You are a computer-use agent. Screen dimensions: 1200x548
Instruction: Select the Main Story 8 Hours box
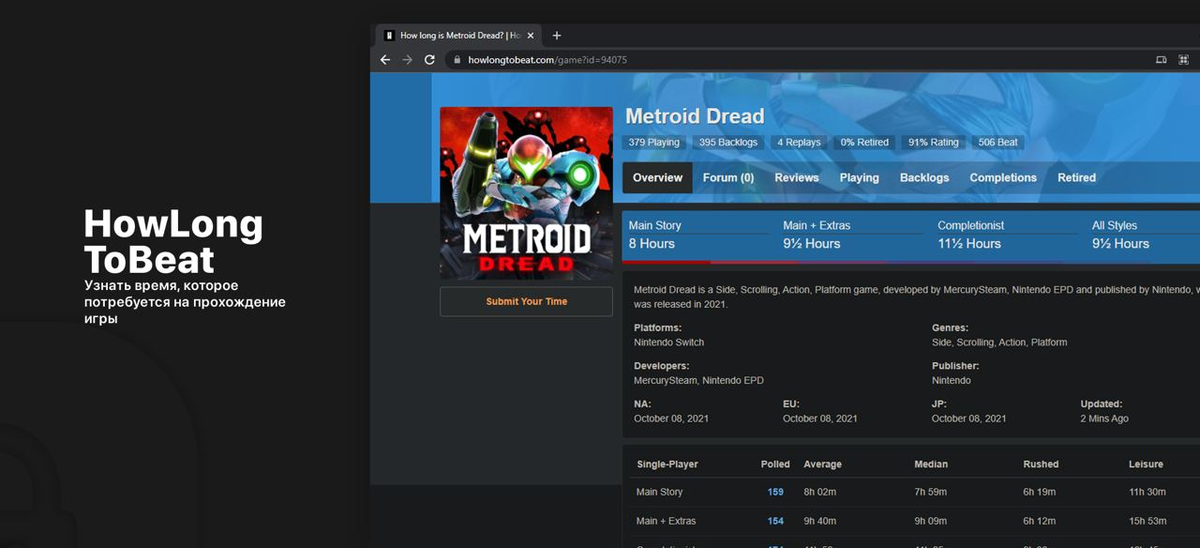(699, 236)
